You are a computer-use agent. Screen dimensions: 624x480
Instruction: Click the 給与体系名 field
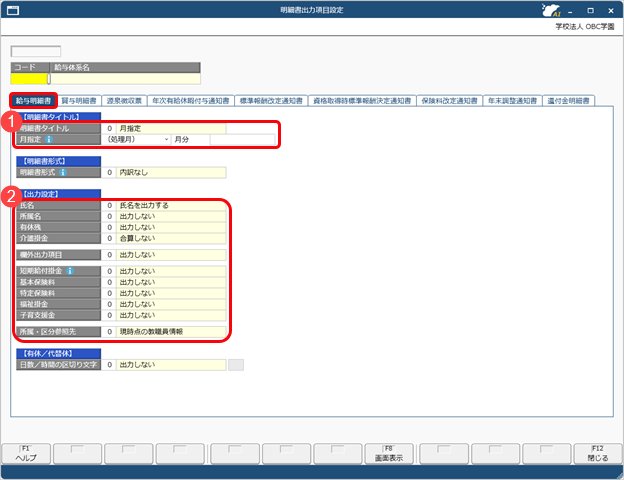click(125, 78)
